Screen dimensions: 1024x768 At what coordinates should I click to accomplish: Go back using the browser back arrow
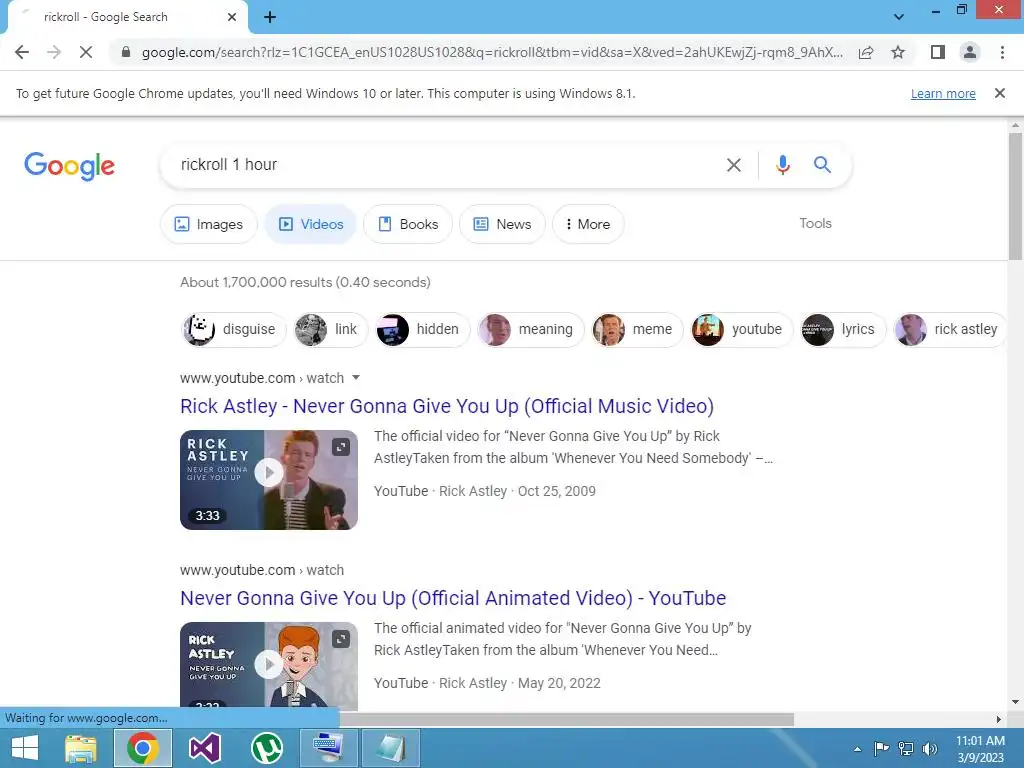[22, 52]
